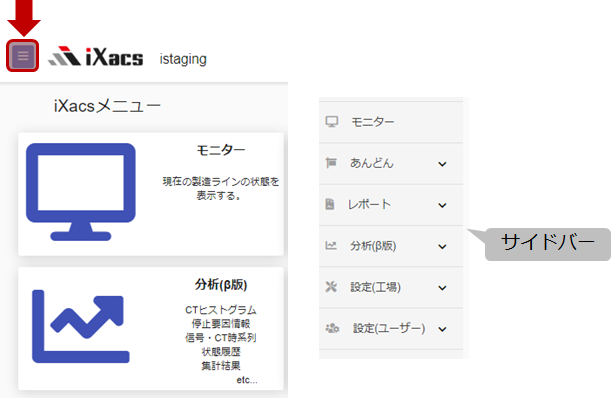This screenshot has width=611, height=398.
Task: Click the 状態履歴 text
Action: [x=221, y=352]
